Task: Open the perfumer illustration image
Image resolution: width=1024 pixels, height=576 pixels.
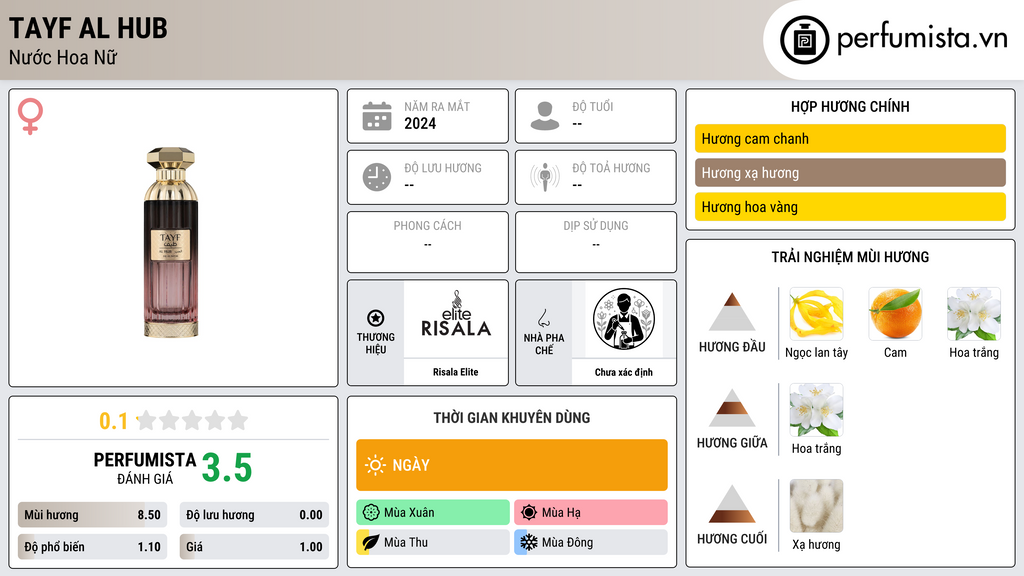Action: click(x=624, y=319)
